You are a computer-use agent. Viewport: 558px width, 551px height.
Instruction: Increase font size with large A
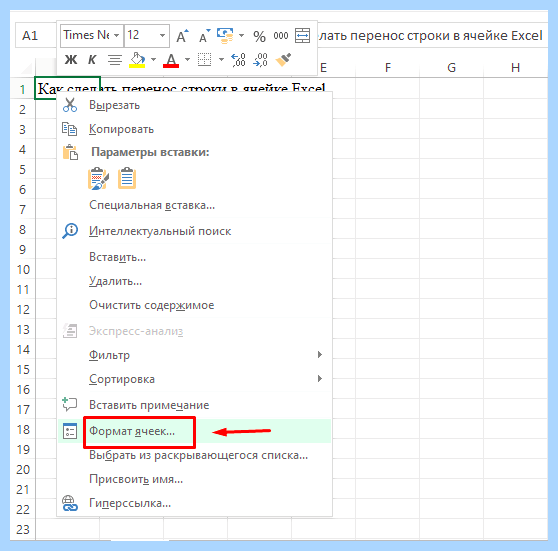tap(182, 36)
